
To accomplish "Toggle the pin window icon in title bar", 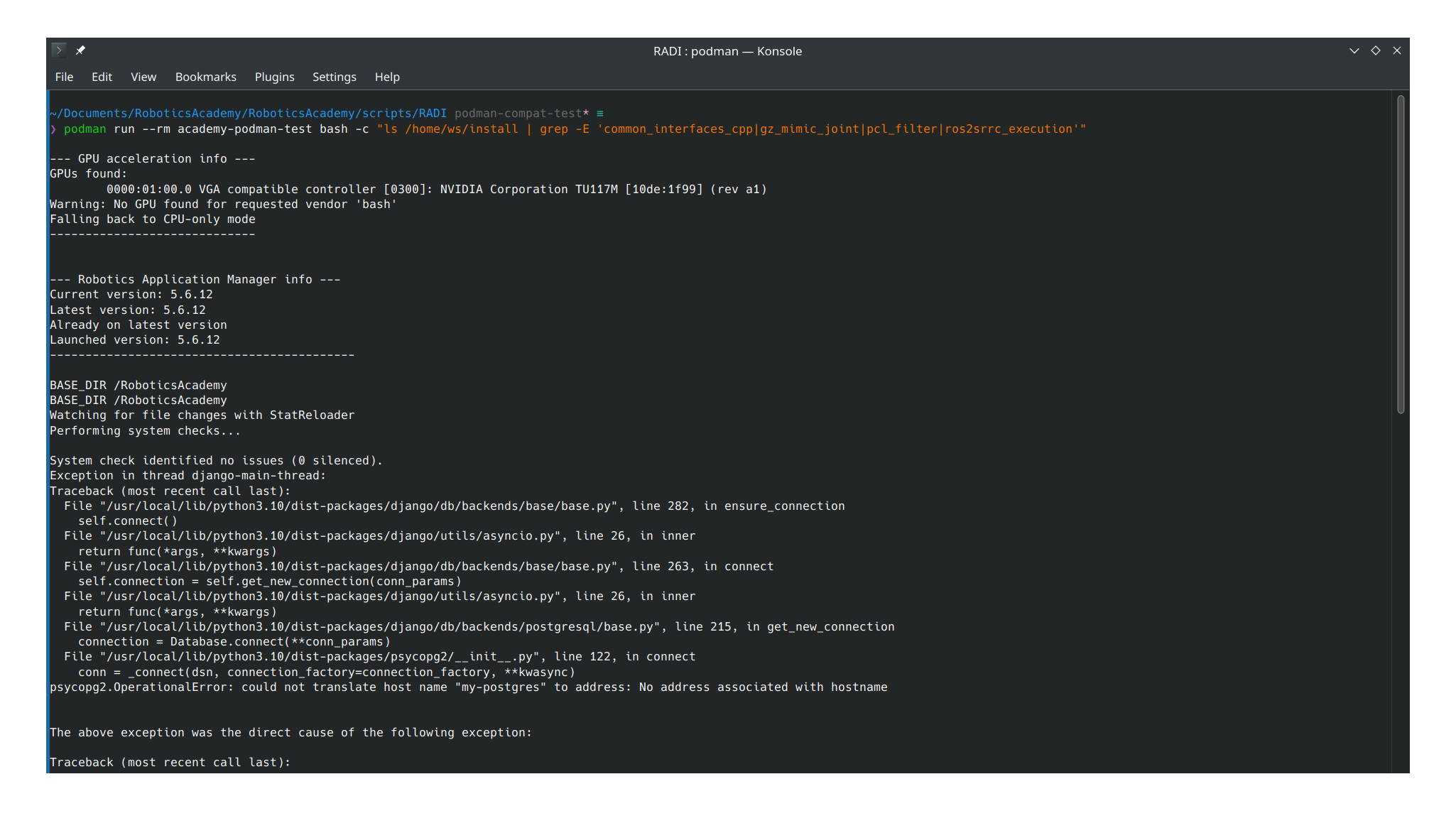I will coord(80,50).
